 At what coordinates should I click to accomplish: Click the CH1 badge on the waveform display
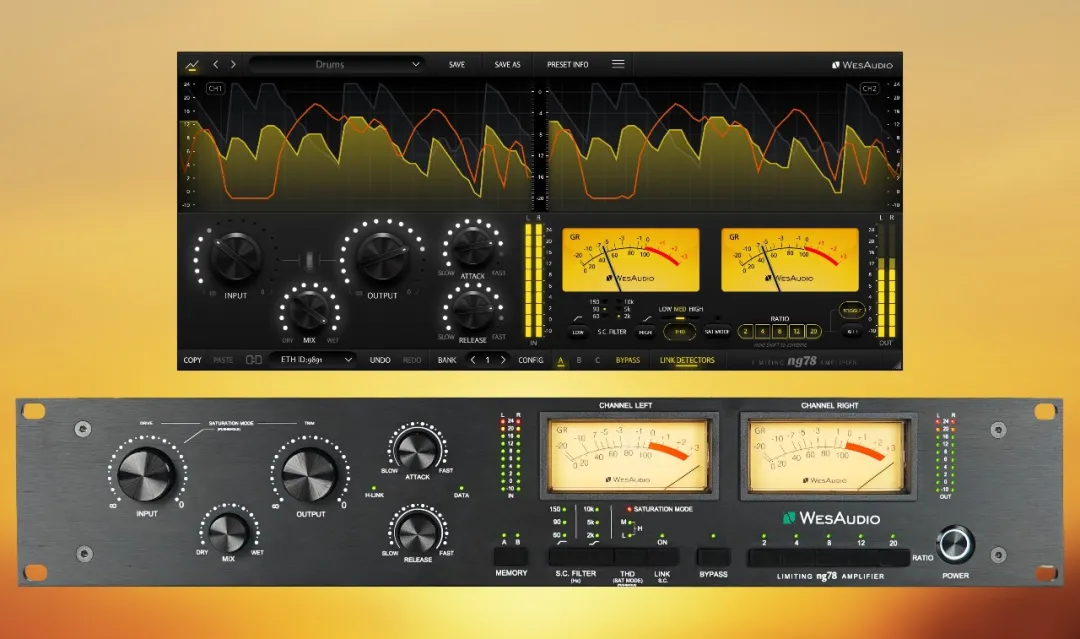(216, 89)
